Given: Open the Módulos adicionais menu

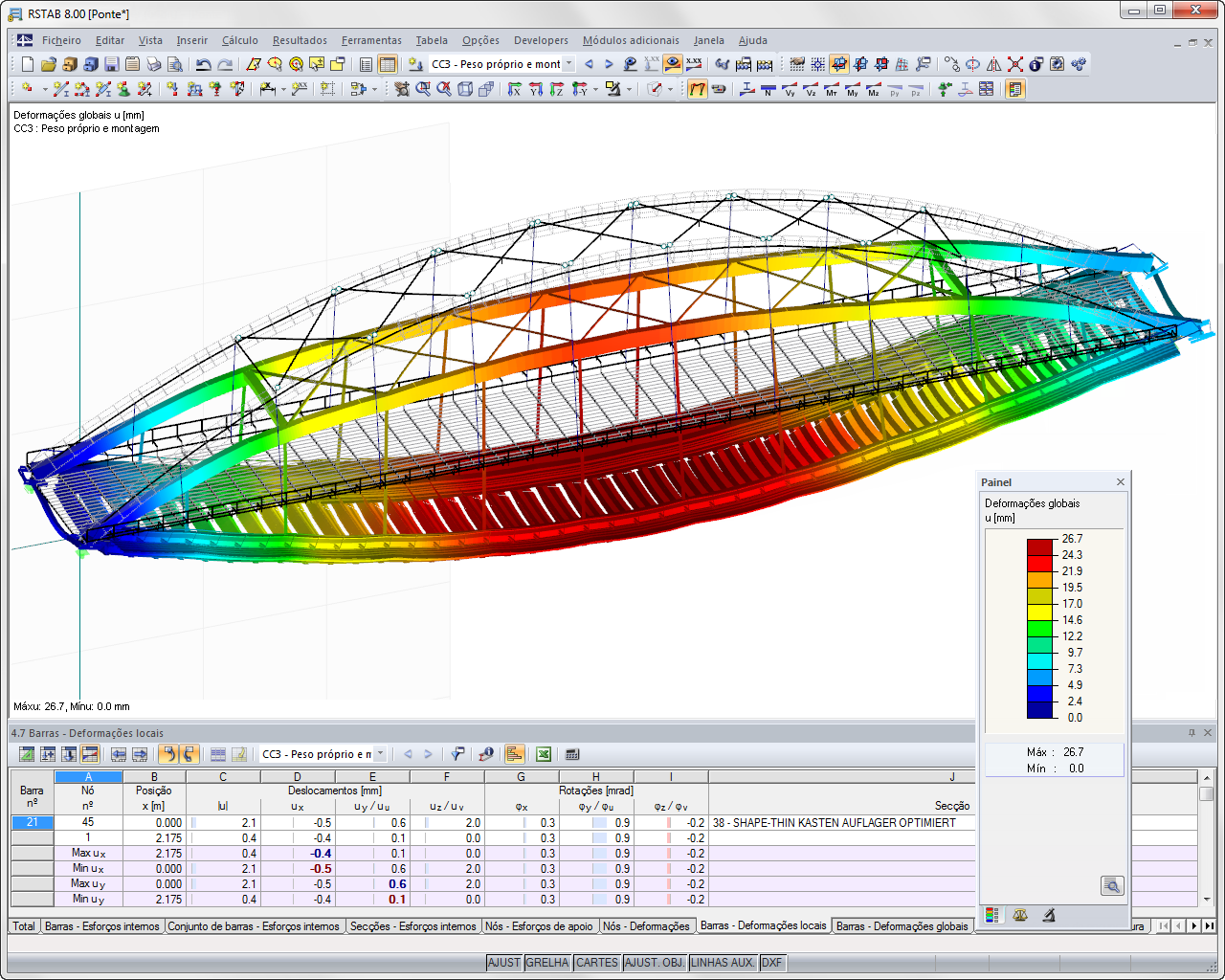Looking at the screenshot, I should [x=631, y=40].
